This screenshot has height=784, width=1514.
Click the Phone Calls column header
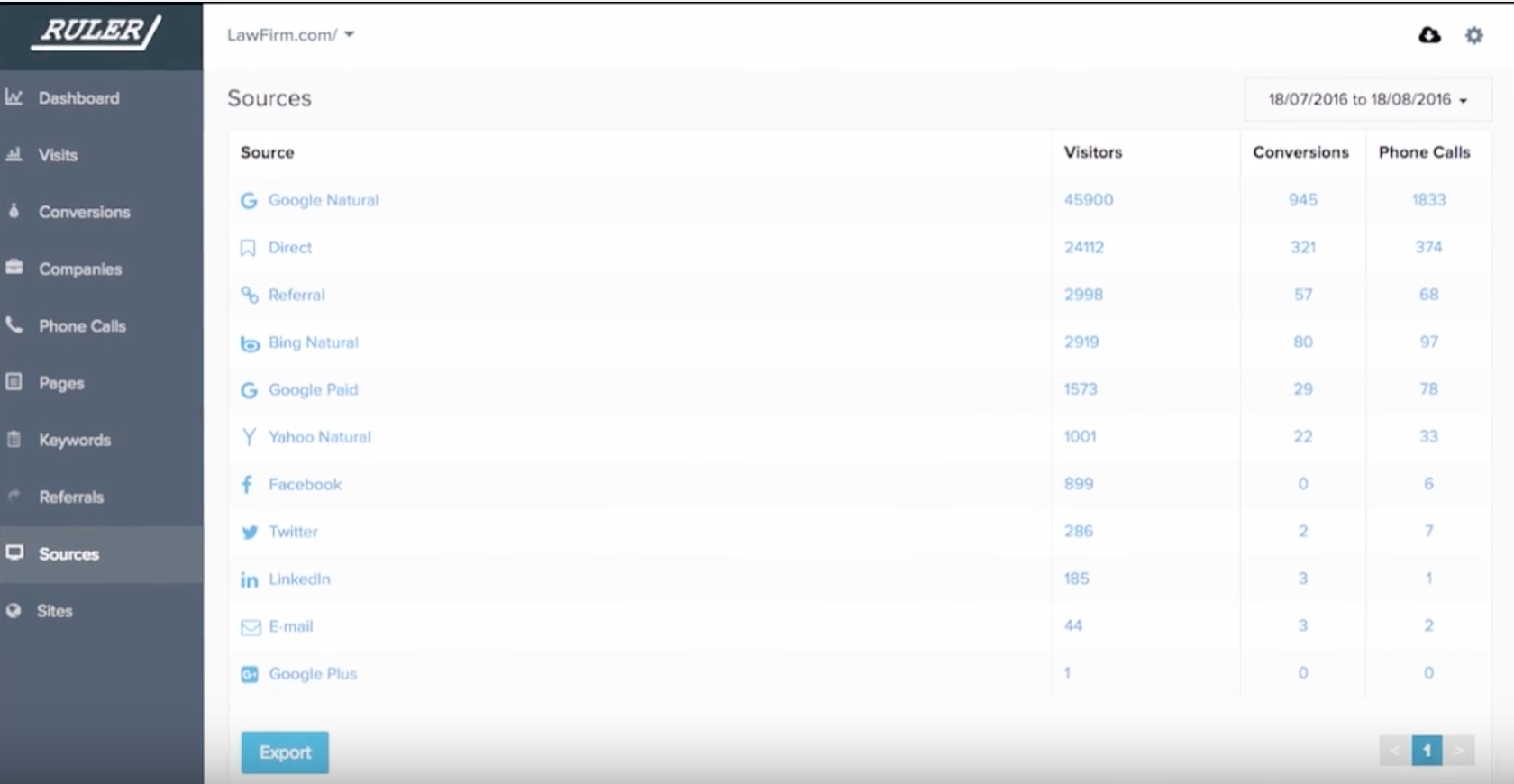[x=1424, y=152]
